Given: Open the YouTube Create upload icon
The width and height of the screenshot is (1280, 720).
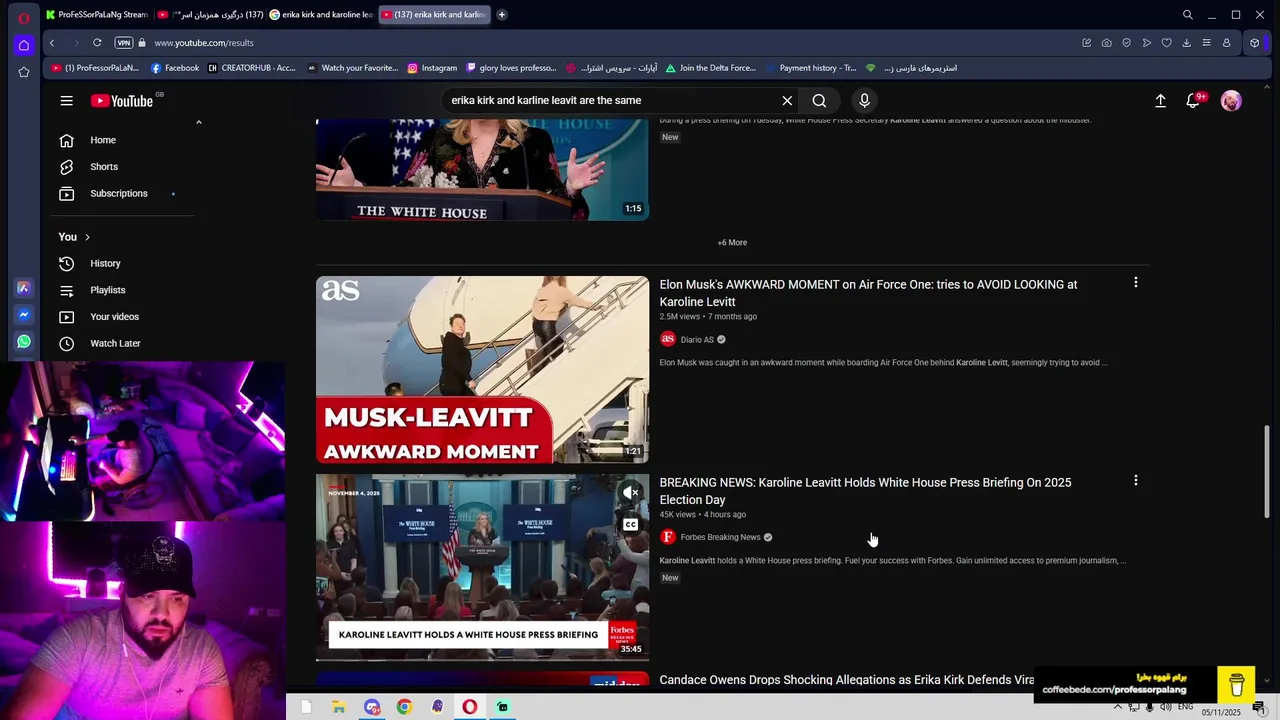Looking at the screenshot, I should tap(1160, 101).
